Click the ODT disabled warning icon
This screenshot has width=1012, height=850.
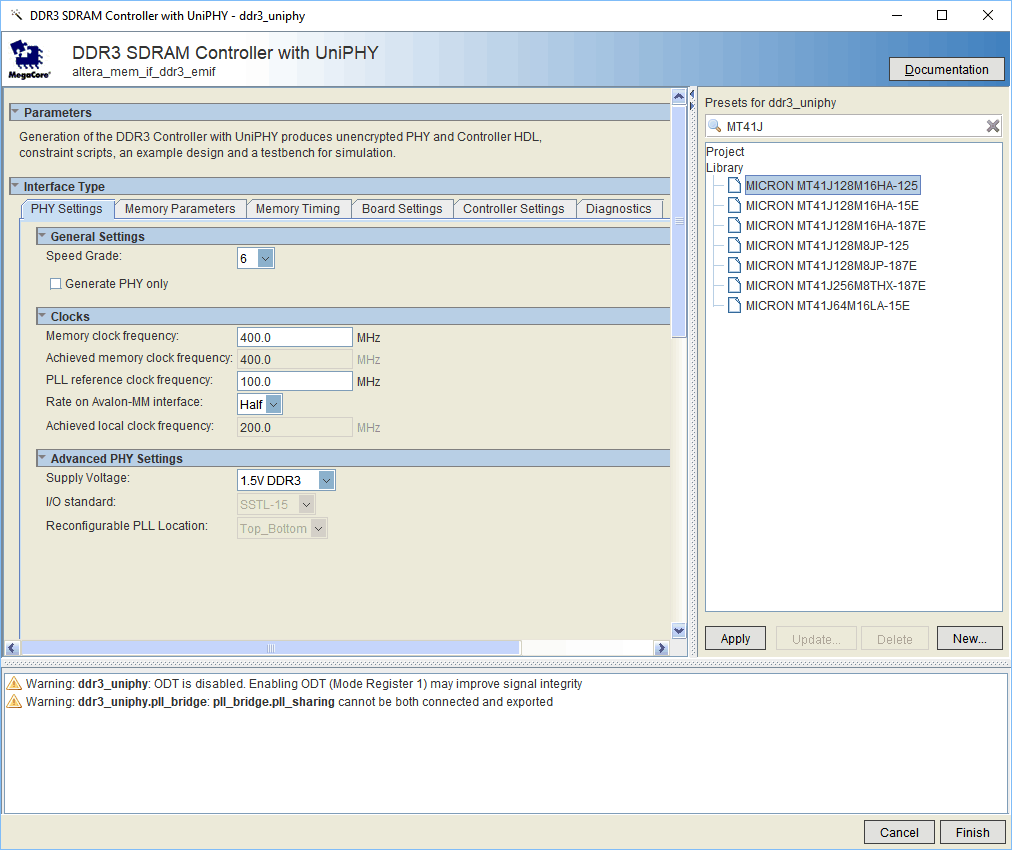[x=15, y=684]
